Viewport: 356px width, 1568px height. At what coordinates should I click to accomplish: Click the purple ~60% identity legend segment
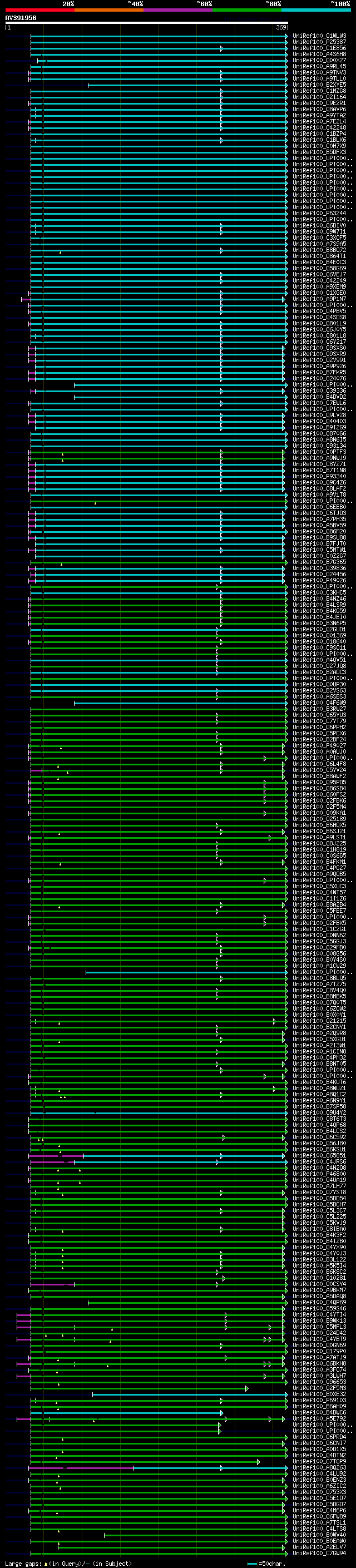179,10
